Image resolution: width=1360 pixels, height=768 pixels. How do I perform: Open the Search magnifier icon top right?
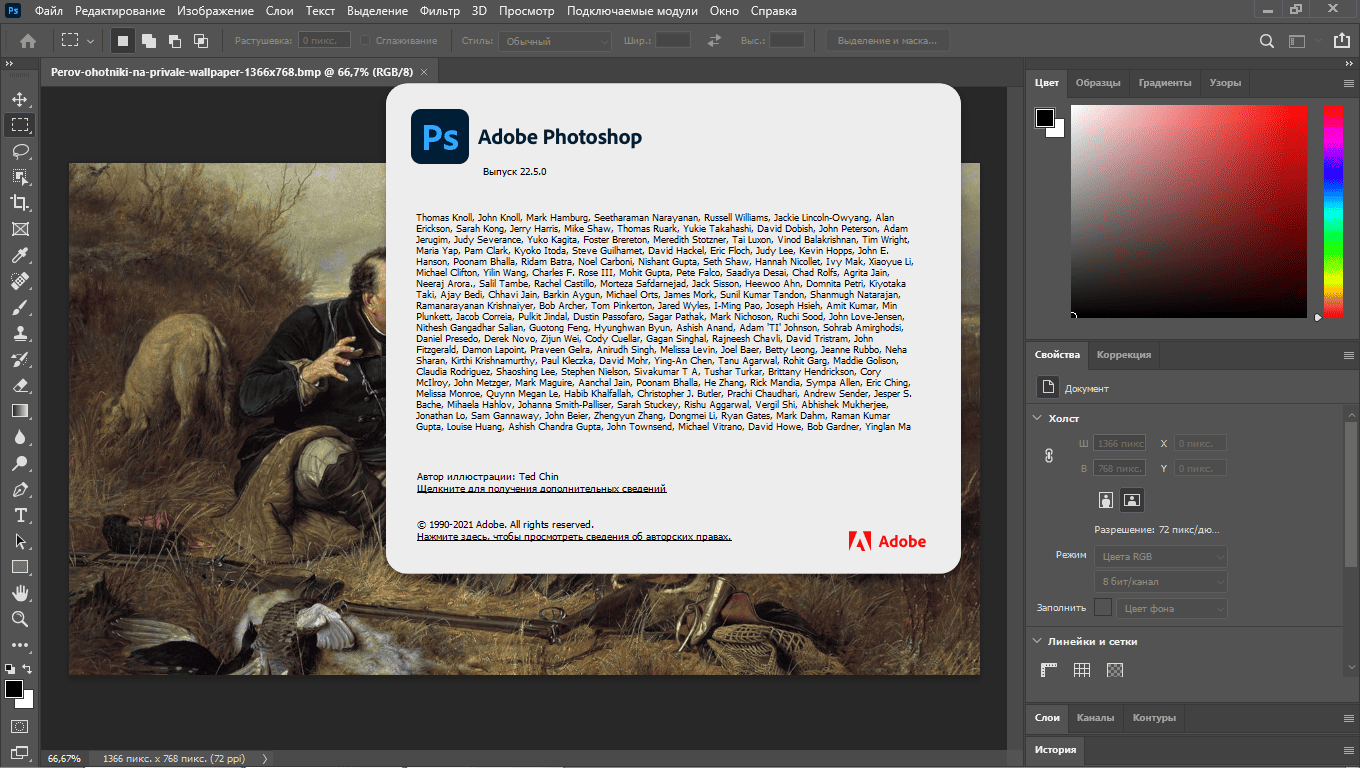coord(1267,41)
